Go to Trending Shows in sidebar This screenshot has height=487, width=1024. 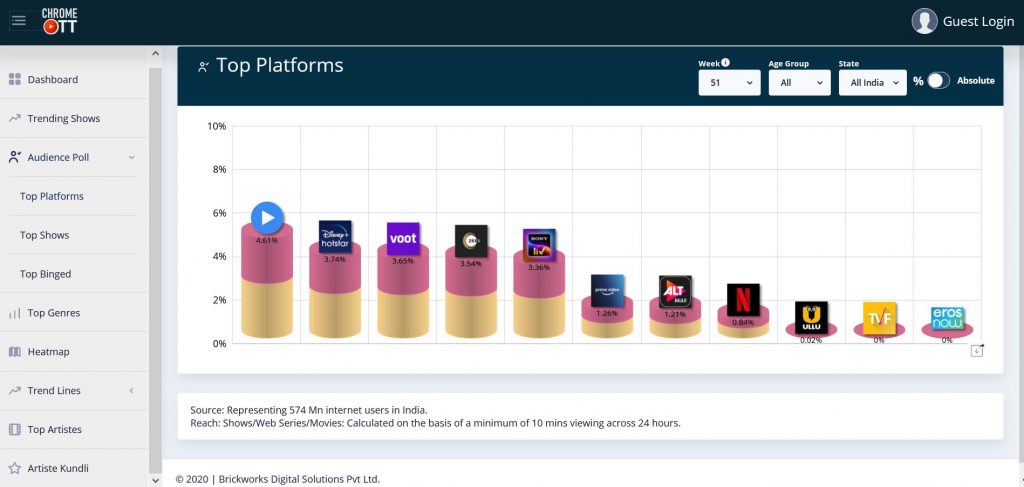pyautogui.click(x=63, y=118)
